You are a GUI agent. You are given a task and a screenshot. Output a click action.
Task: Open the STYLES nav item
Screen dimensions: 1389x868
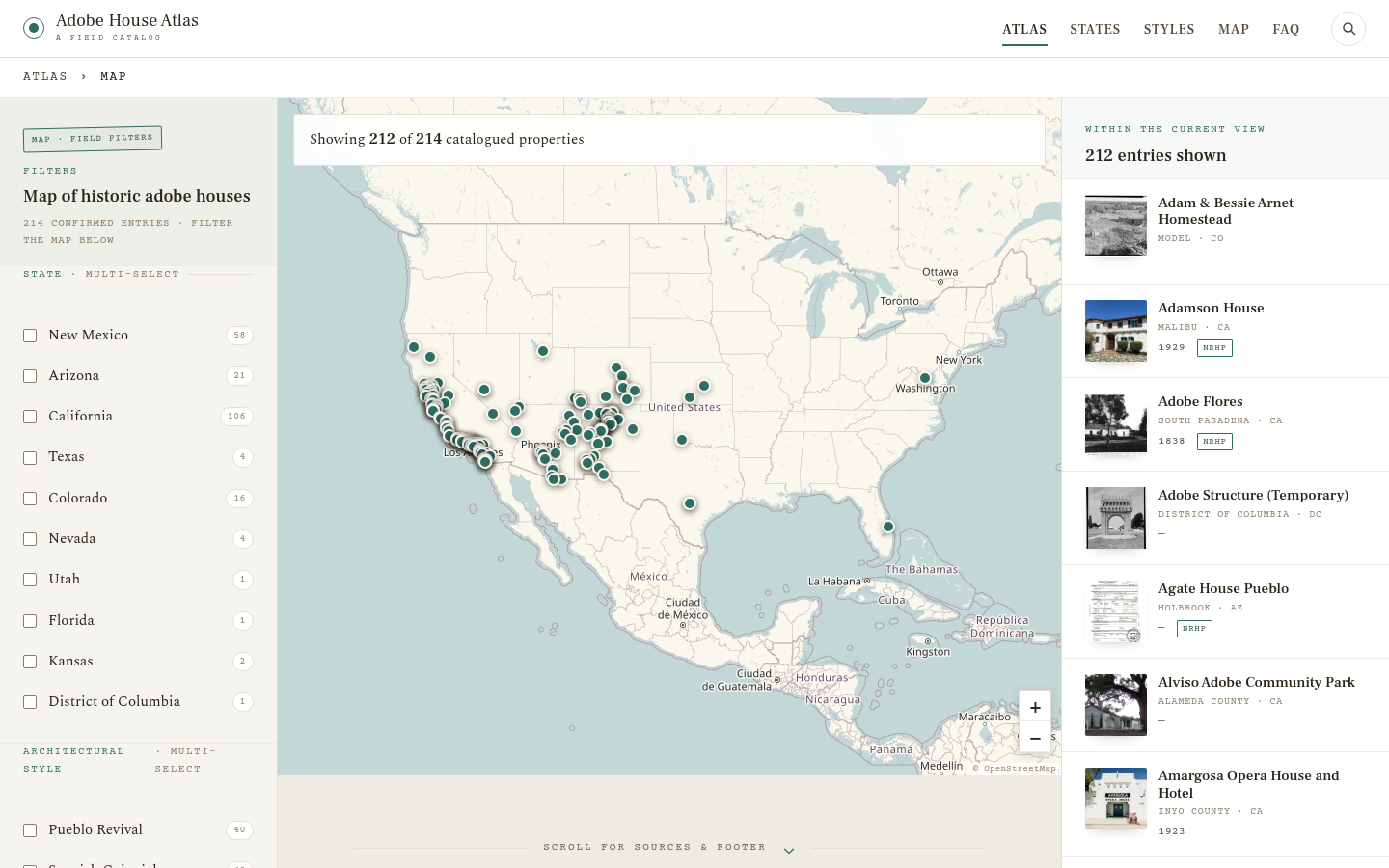point(1169,29)
